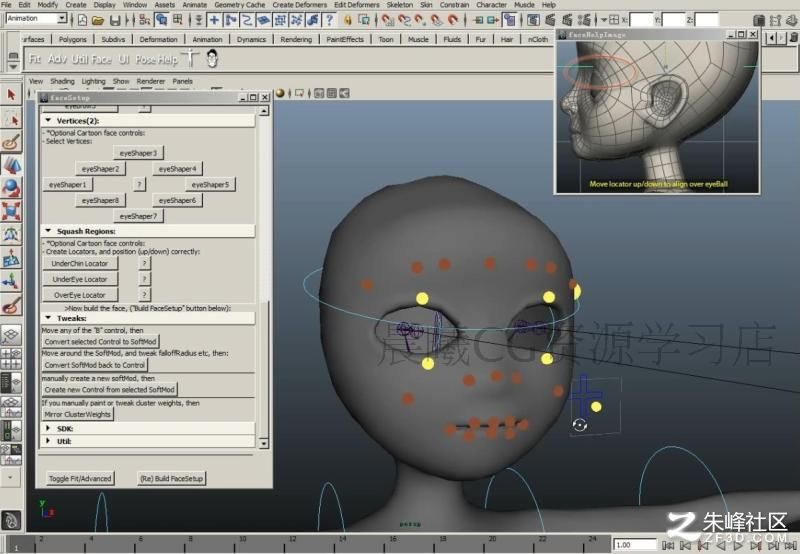Screen dimensions: 800x554
Task: Open the Create Deformers menu
Action: click(x=299, y=5)
